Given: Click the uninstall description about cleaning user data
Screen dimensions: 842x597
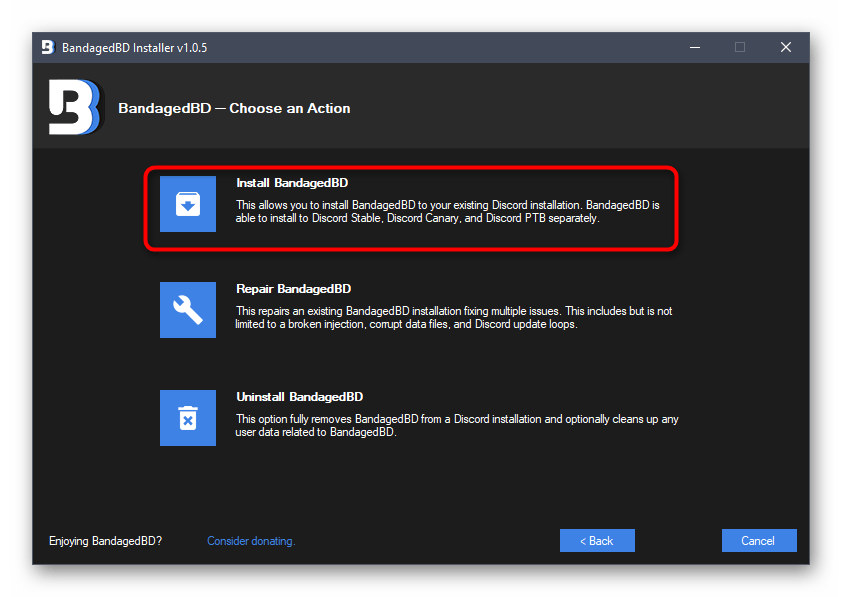Looking at the screenshot, I should [x=457, y=425].
